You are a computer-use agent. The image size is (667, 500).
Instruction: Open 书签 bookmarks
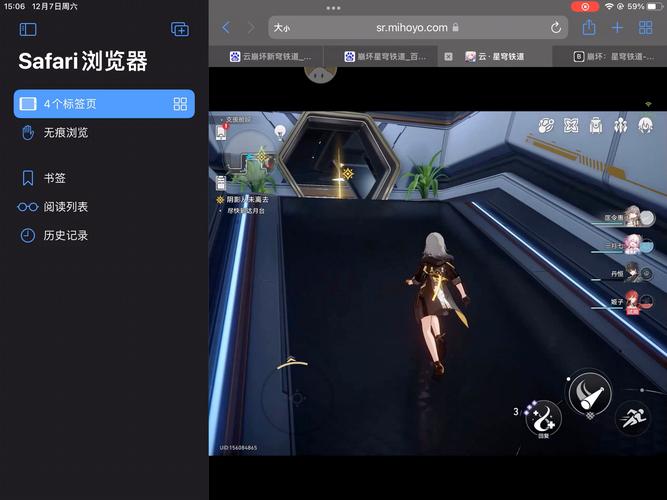pyautogui.click(x=104, y=178)
